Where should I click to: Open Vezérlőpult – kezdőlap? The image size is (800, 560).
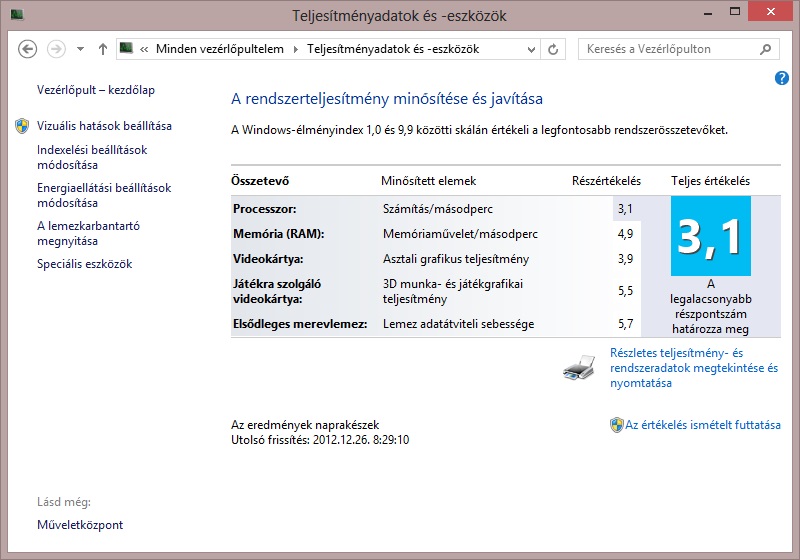click(x=96, y=90)
